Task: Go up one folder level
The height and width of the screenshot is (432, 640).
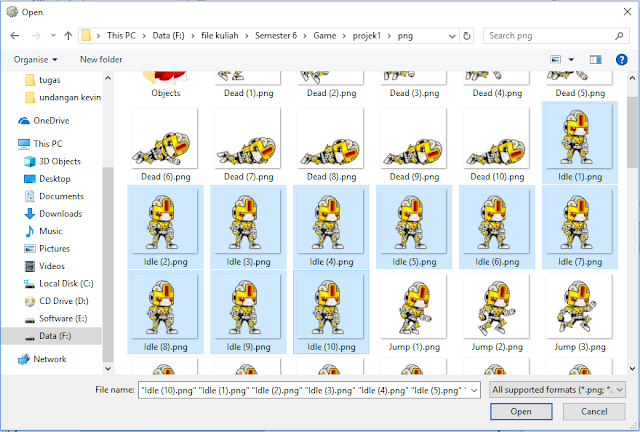Action: click(x=68, y=36)
